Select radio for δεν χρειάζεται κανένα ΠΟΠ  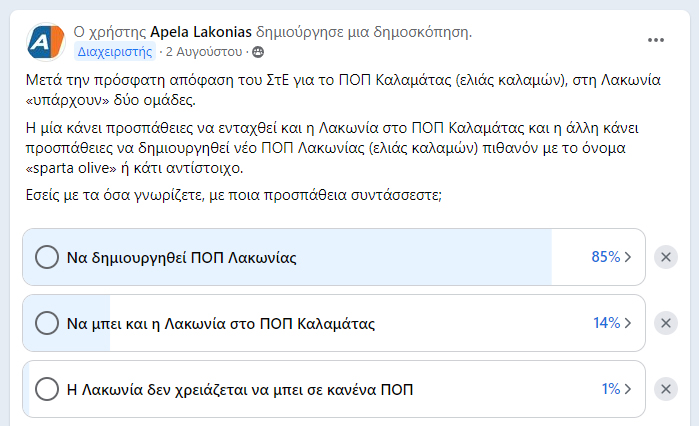click(x=47, y=389)
